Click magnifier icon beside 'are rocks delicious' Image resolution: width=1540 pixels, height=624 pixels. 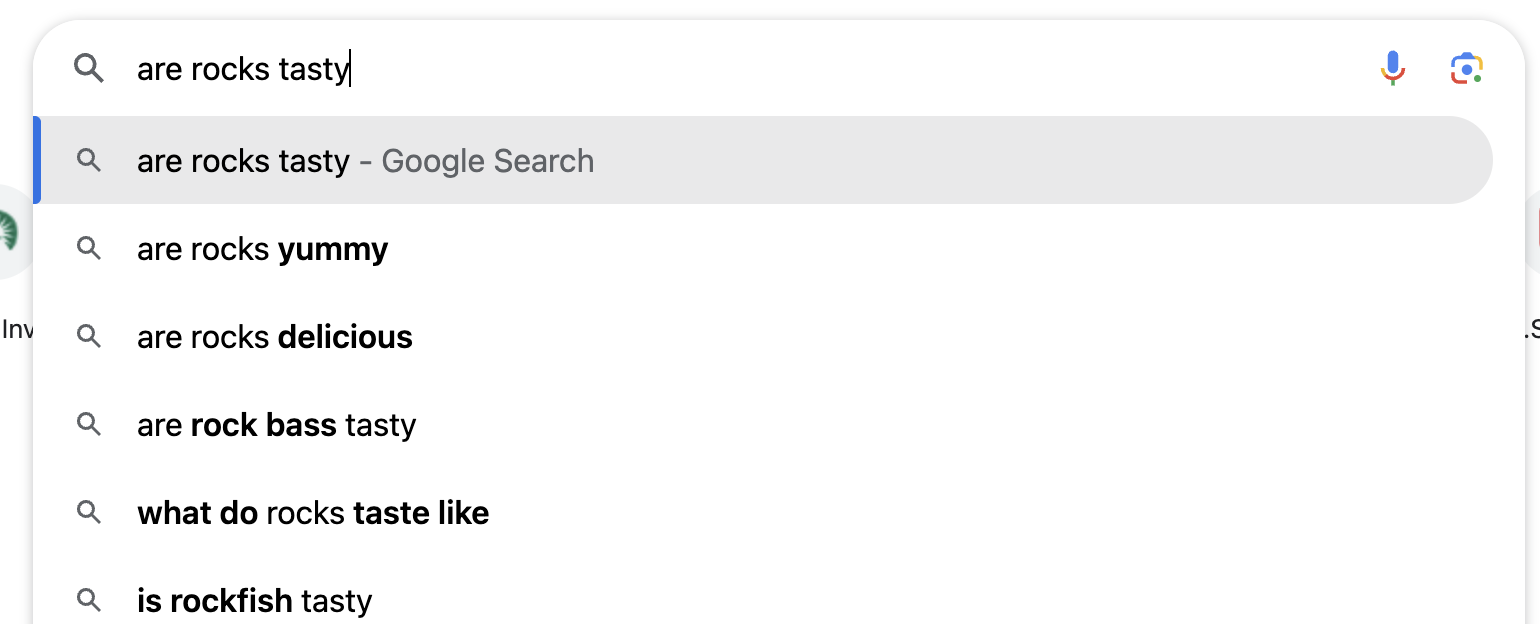point(89,336)
